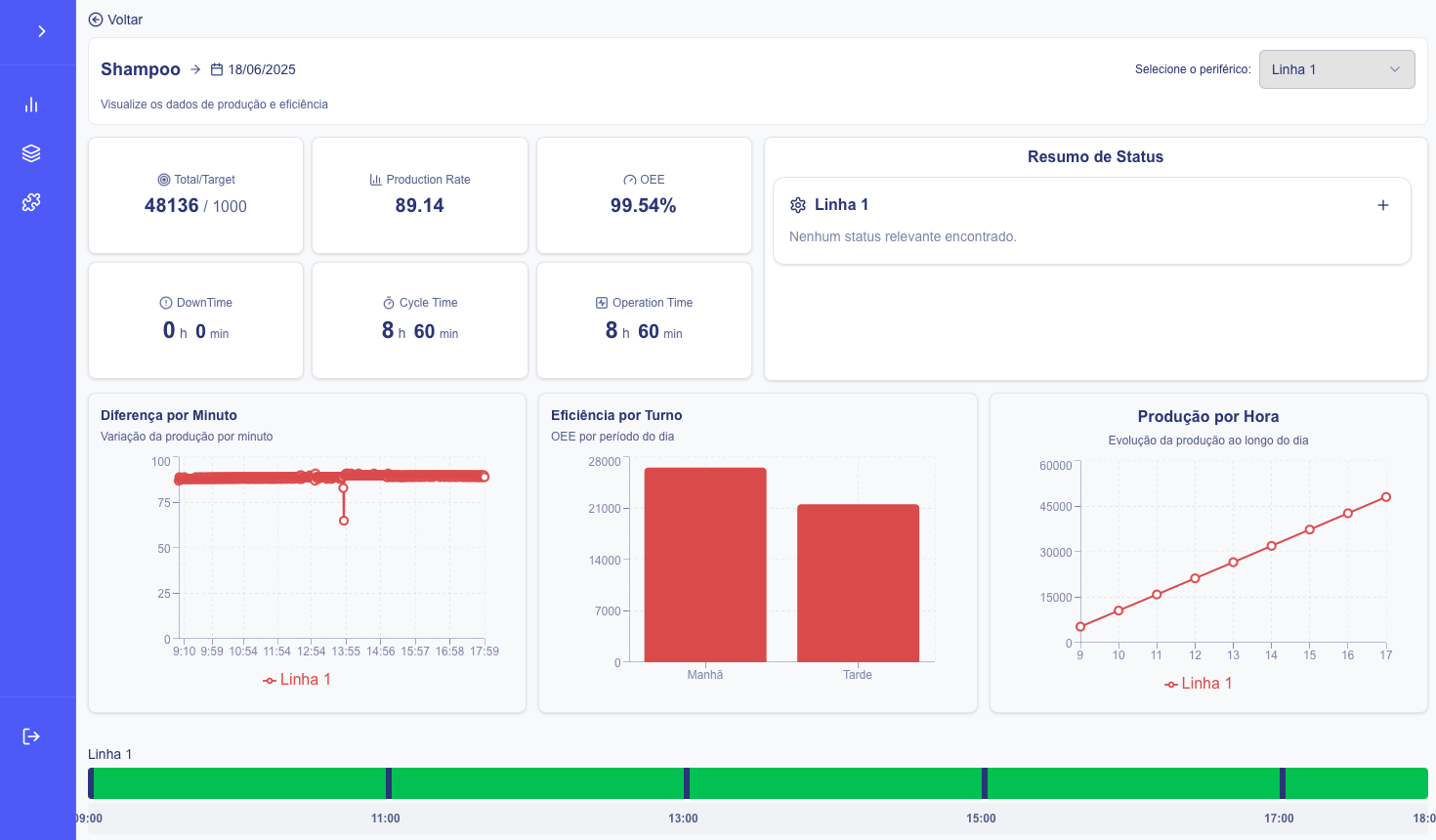Click the calendar icon beside 18/06/2025

click(217, 69)
